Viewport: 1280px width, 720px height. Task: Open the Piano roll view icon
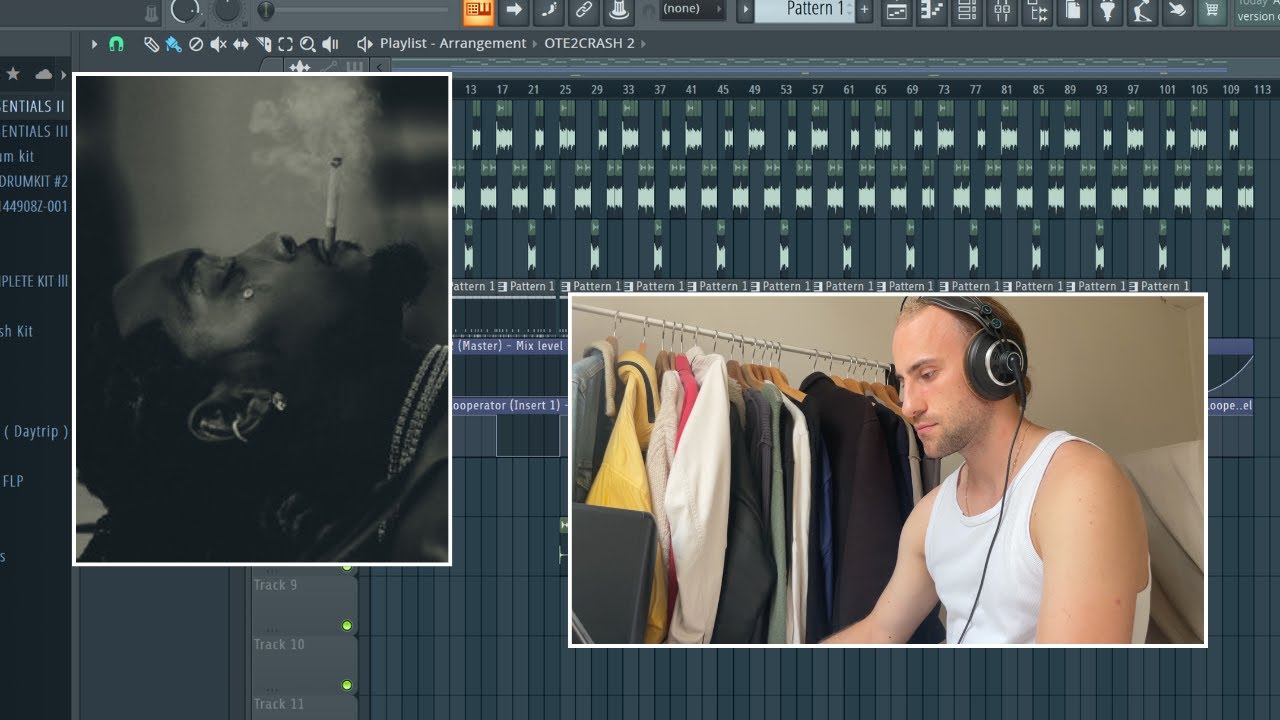932,11
